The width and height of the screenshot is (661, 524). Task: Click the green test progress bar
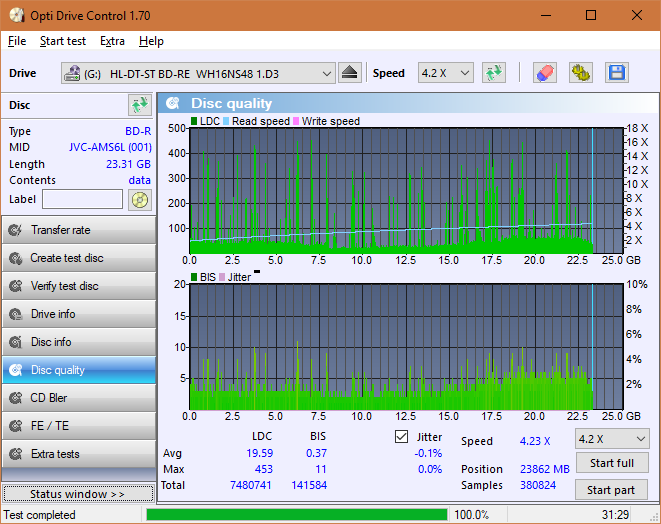tap(297, 515)
